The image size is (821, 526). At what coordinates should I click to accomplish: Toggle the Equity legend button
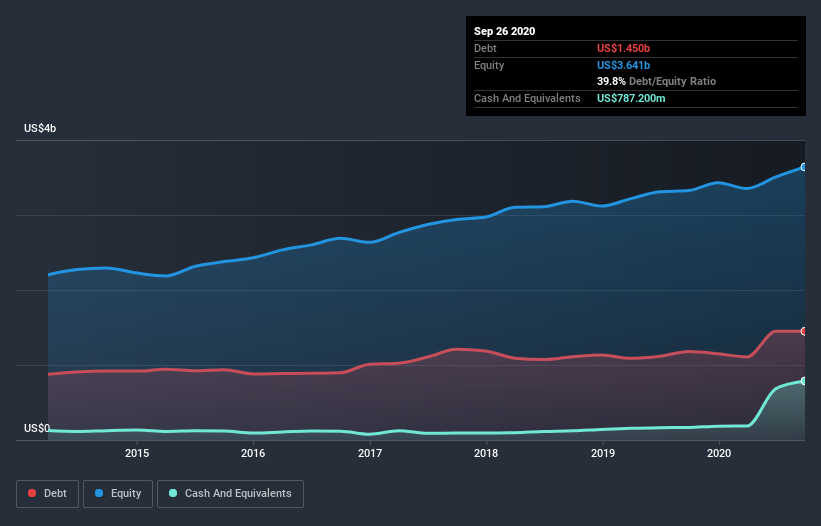click(118, 494)
